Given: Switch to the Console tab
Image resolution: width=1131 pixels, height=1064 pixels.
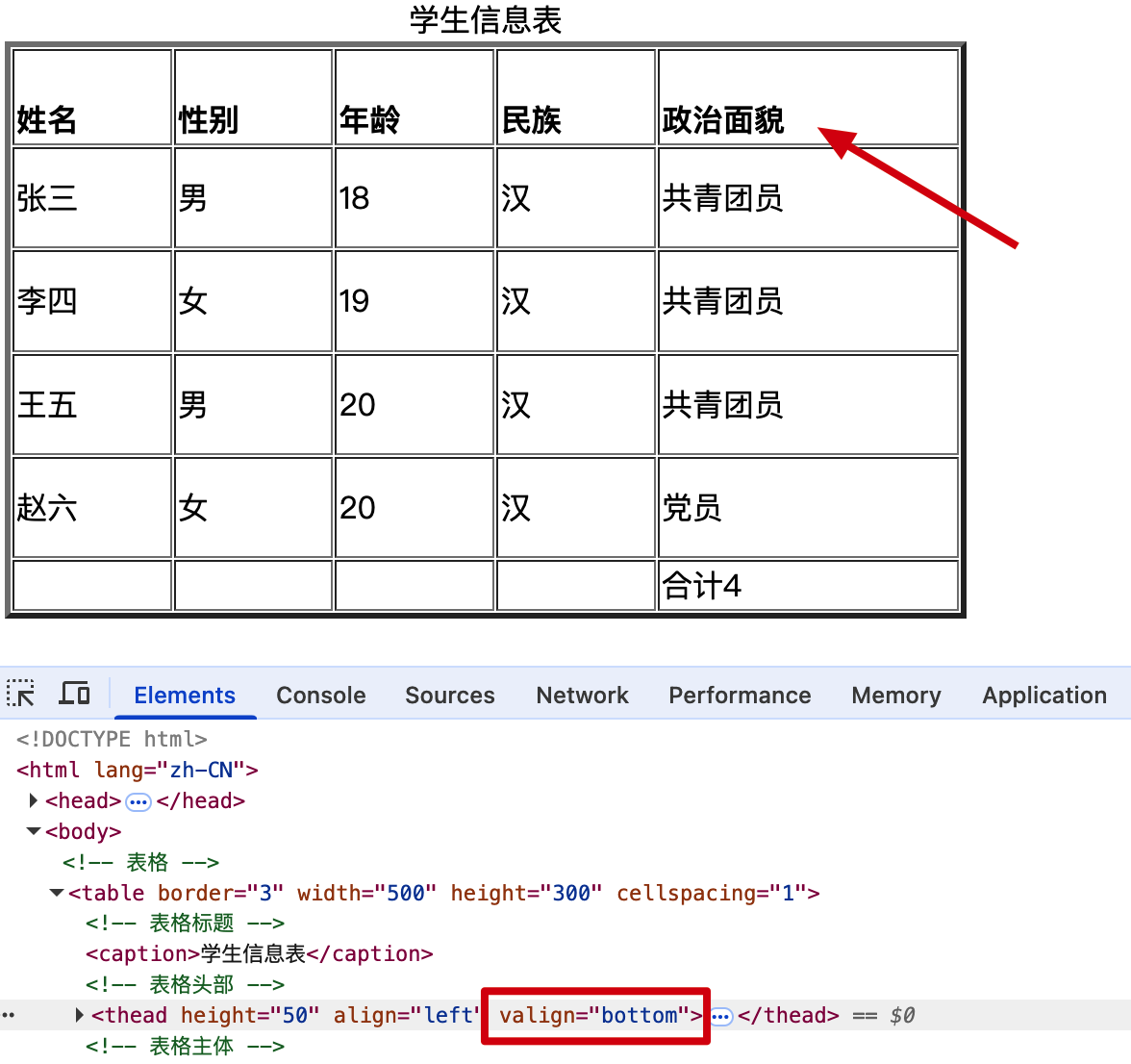Looking at the screenshot, I should (x=321, y=696).
